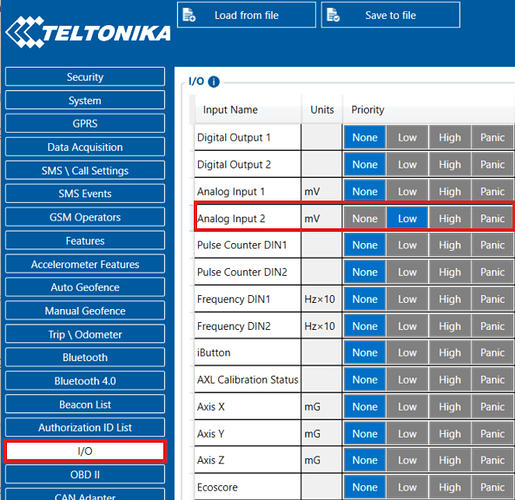Set Digital Output 1 priority to Low
This screenshot has height=500, width=515.
[407, 137]
